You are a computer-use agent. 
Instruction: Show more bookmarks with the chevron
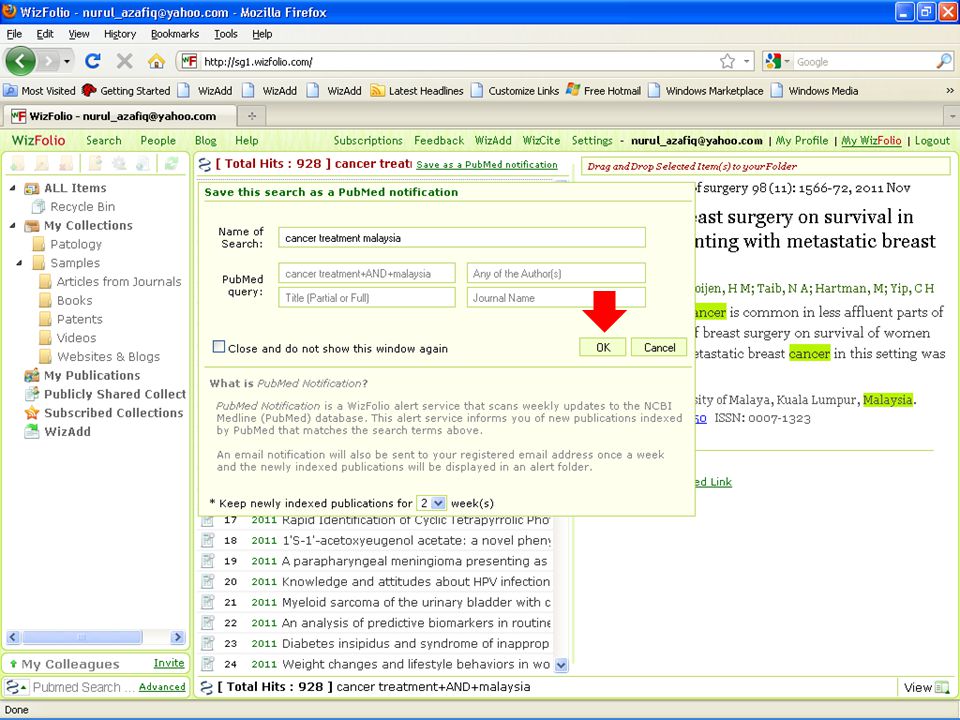950,91
